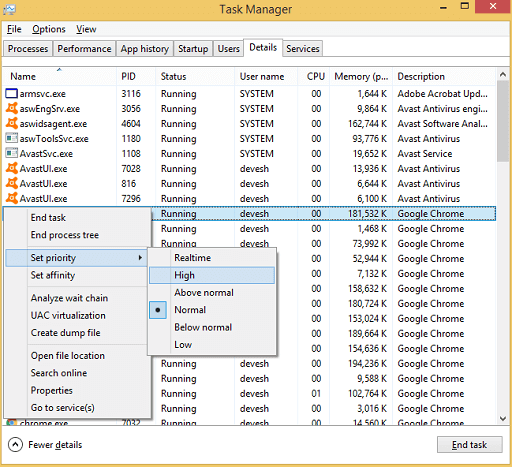Viewport: 512px width, 467px height.
Task: Choose End task in context menu
Action: (76, 218)
